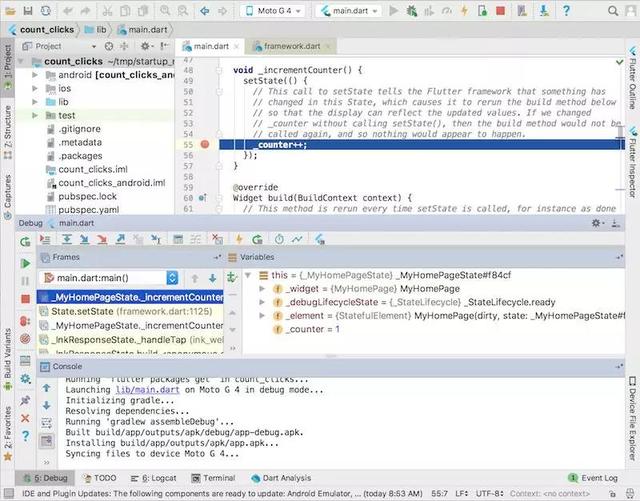Open the TODO tool window tab
This screenshot has height=501, width=640.
(99, 478)
